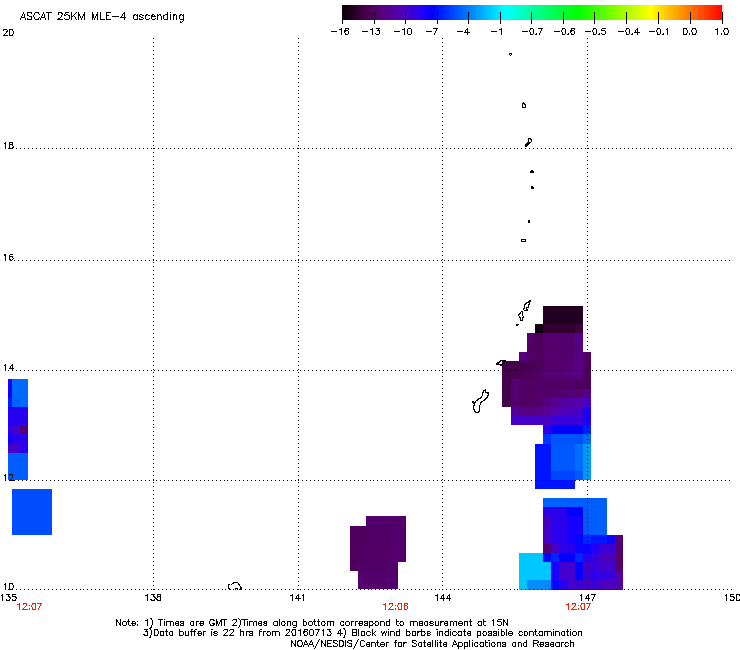Click the "1.0" color scale label
The width and height of the screenshot is (740, 650).
point(722,32)
